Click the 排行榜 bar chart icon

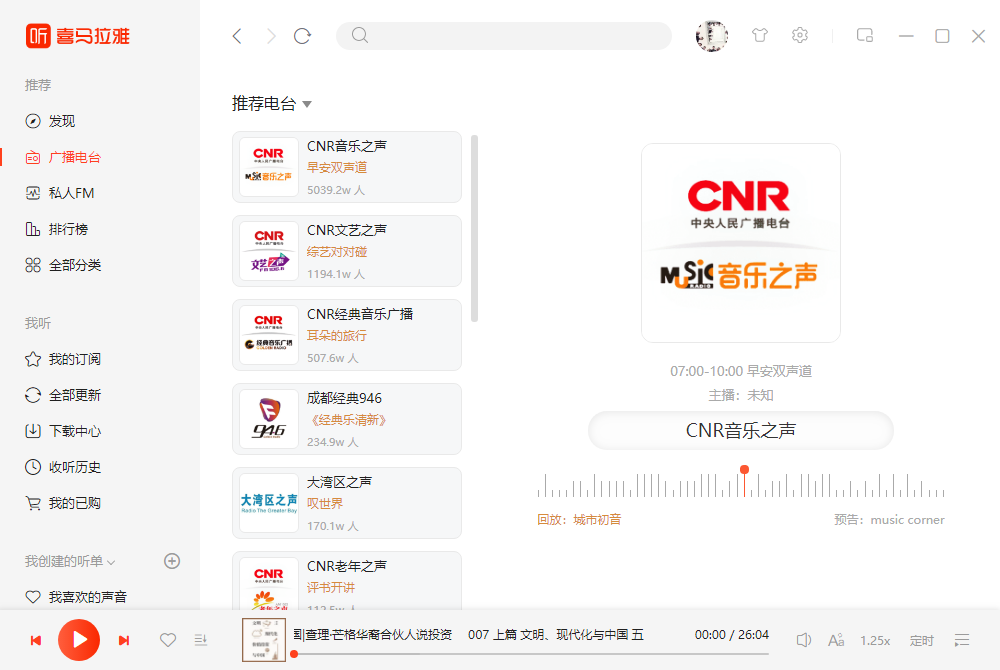point(33,229)
